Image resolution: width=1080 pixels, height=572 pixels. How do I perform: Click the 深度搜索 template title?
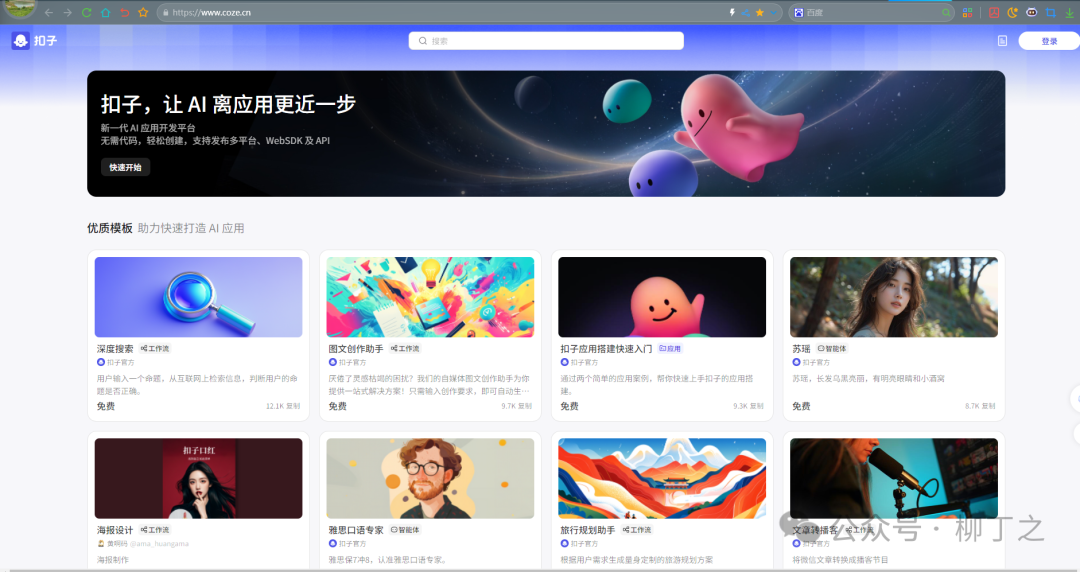pos(115,349)
